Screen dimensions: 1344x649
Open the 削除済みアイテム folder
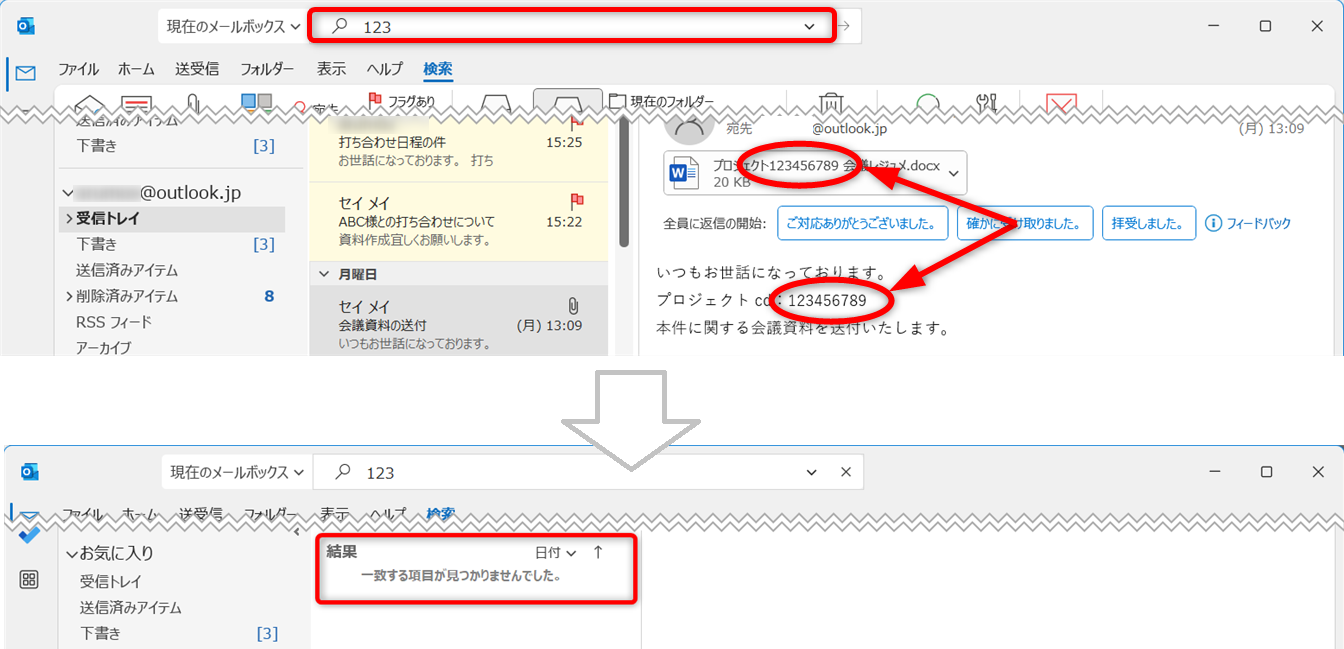click(x=127, y=296)
